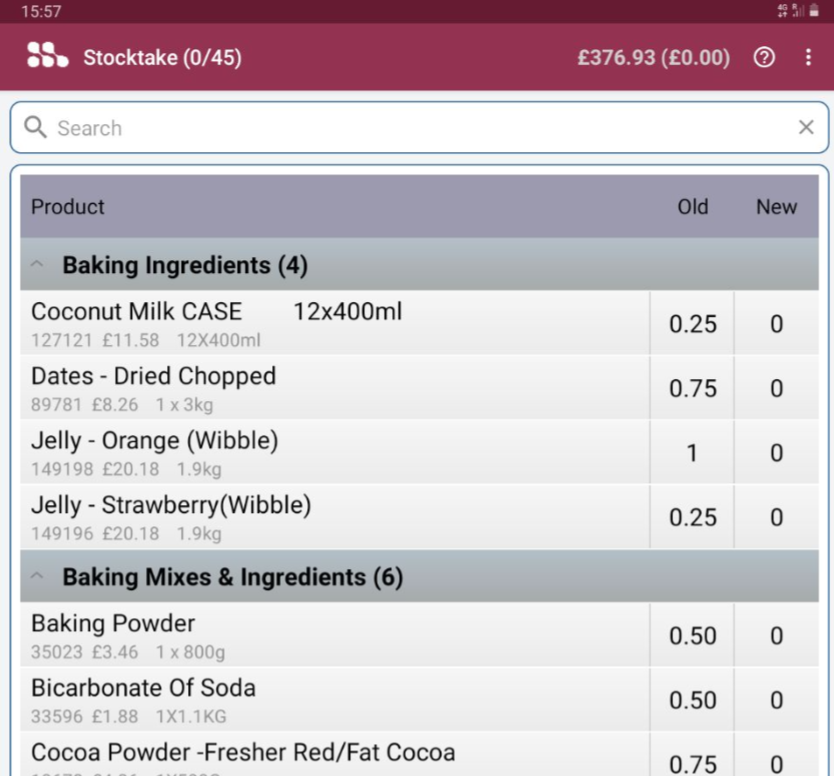Click the Product column header
This screenshot has width=834, height=776.
[x=68, y=207]
